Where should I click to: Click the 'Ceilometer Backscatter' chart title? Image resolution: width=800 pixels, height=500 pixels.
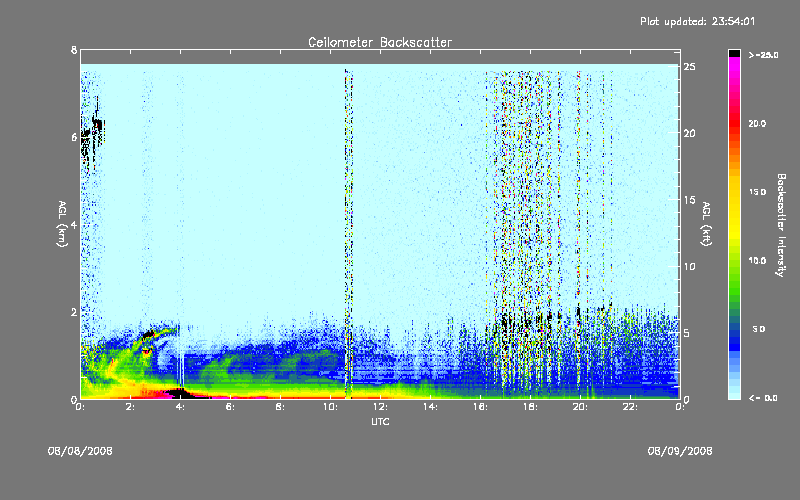[x=380, y=42]
